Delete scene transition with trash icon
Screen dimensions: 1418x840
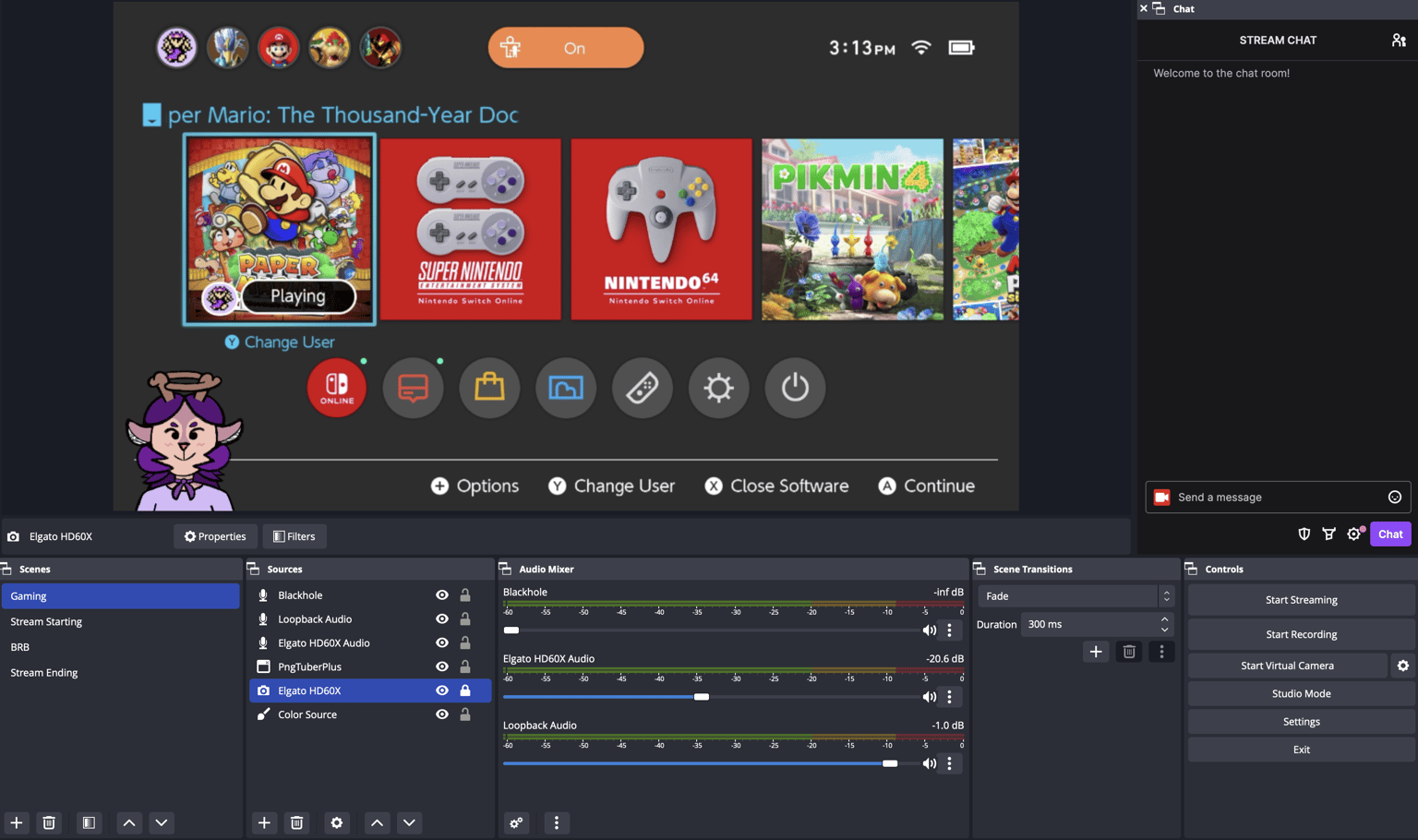coord(1129,652)
